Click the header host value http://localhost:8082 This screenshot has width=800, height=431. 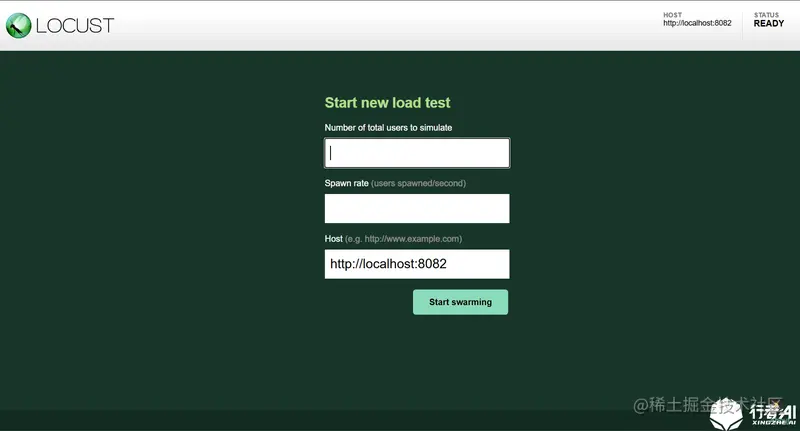tap(697, 23)
